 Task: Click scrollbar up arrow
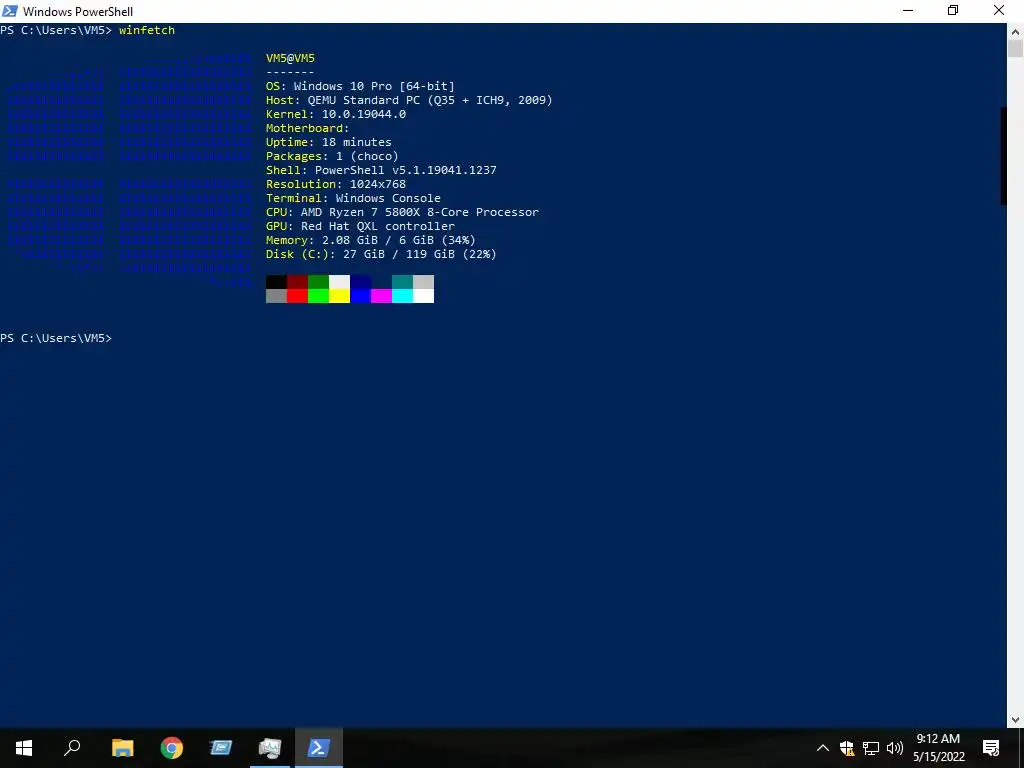[x=1016, y=31]
